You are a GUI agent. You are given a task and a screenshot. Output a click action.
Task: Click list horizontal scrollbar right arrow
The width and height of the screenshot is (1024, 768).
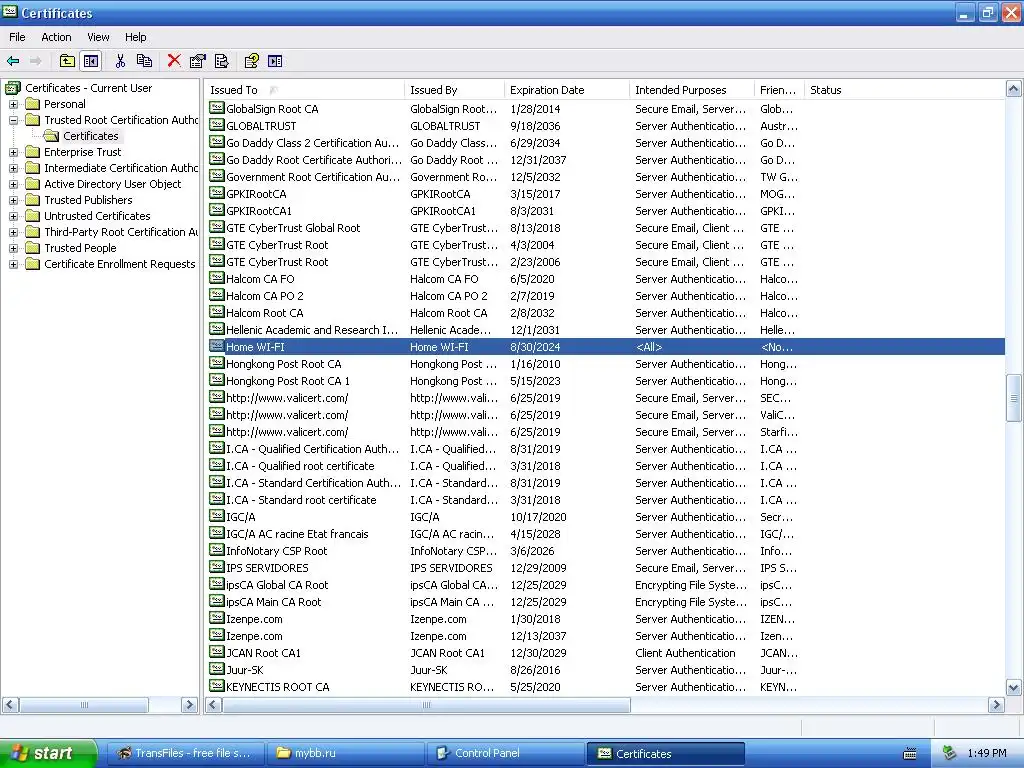996,705
